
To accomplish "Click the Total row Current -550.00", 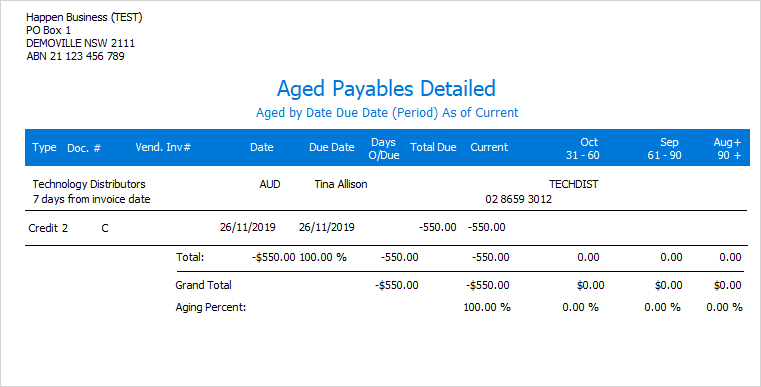I will pos(491,257).
